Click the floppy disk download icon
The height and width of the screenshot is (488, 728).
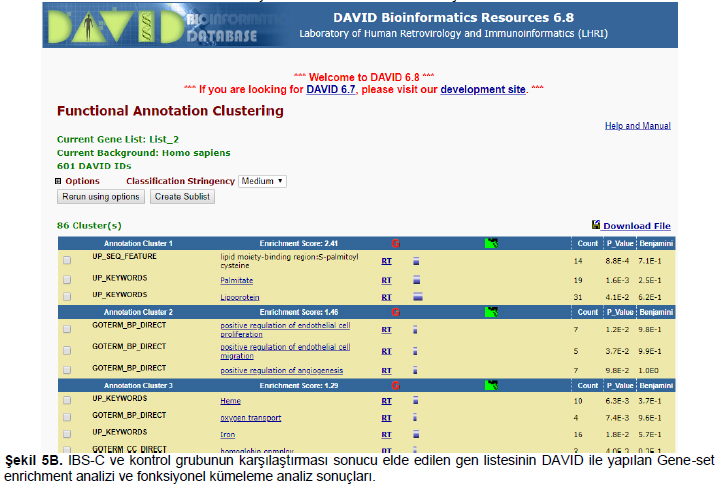click(596, 225)
